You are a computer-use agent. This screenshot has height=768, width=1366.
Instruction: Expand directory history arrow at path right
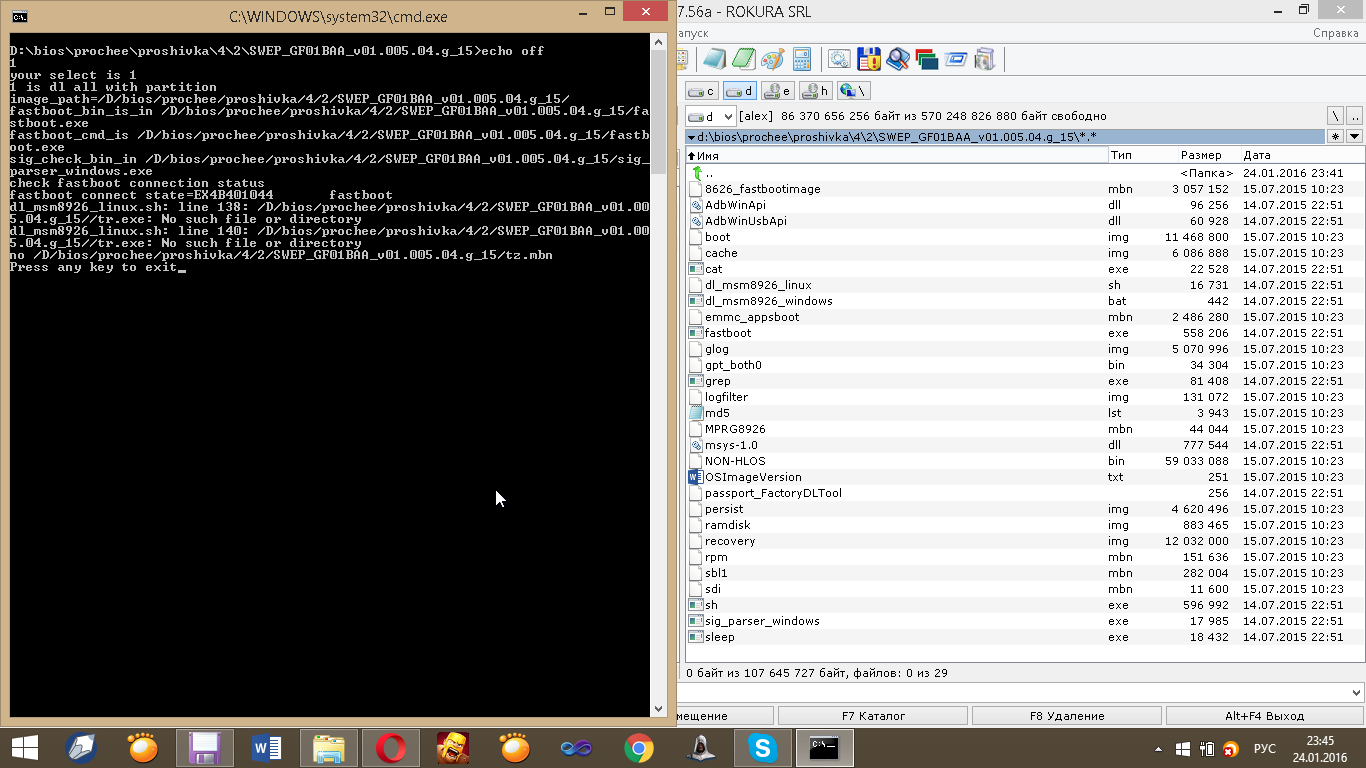click(x=1354, y=136)
